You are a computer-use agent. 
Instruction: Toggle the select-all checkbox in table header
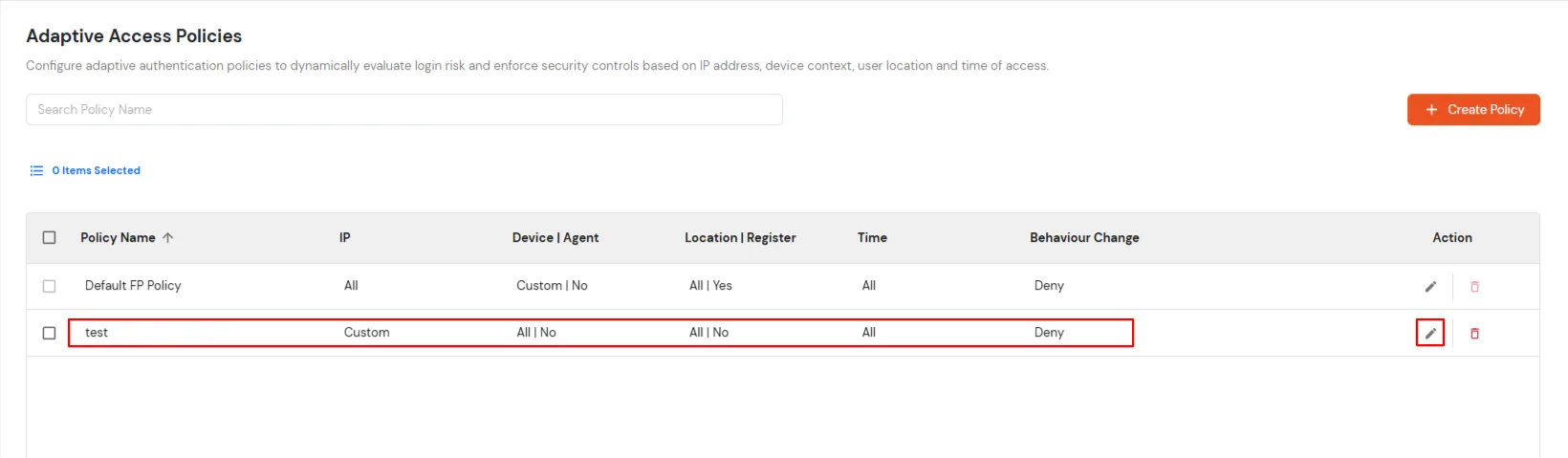coord(50,237)
